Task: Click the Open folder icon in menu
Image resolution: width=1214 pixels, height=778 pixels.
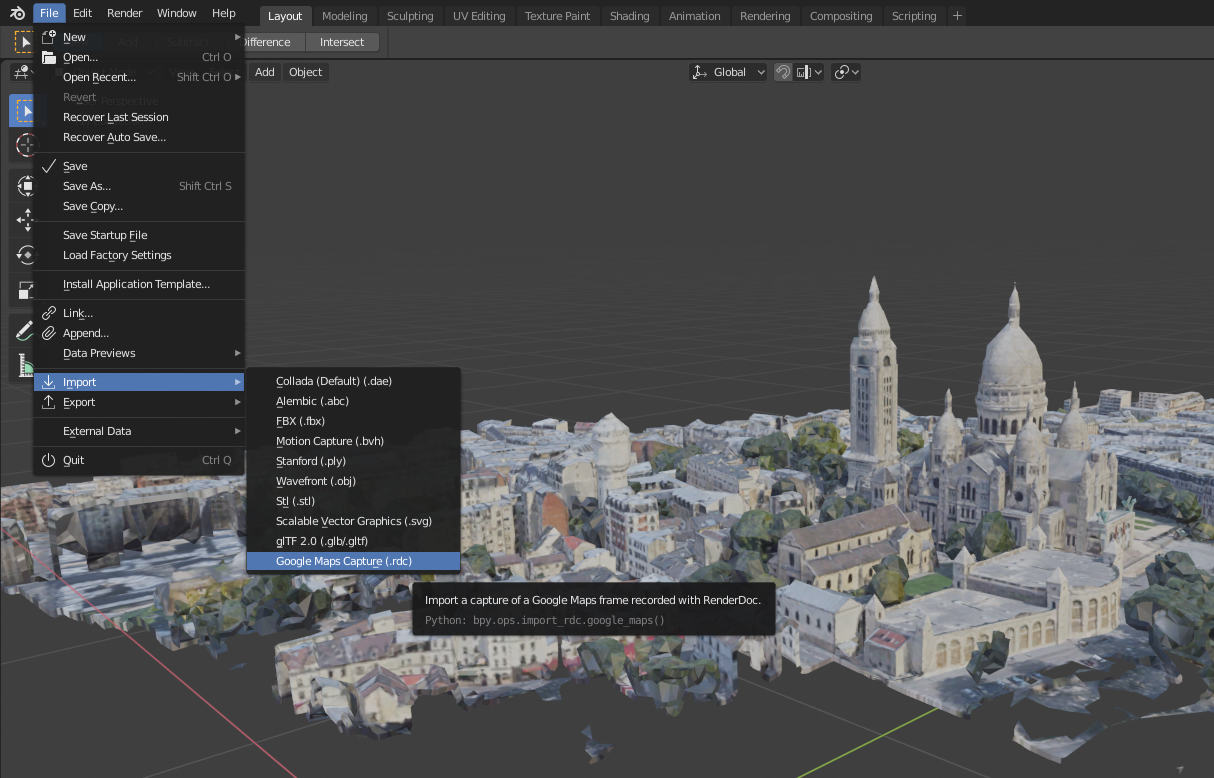Action: click(x=49, y=57)
